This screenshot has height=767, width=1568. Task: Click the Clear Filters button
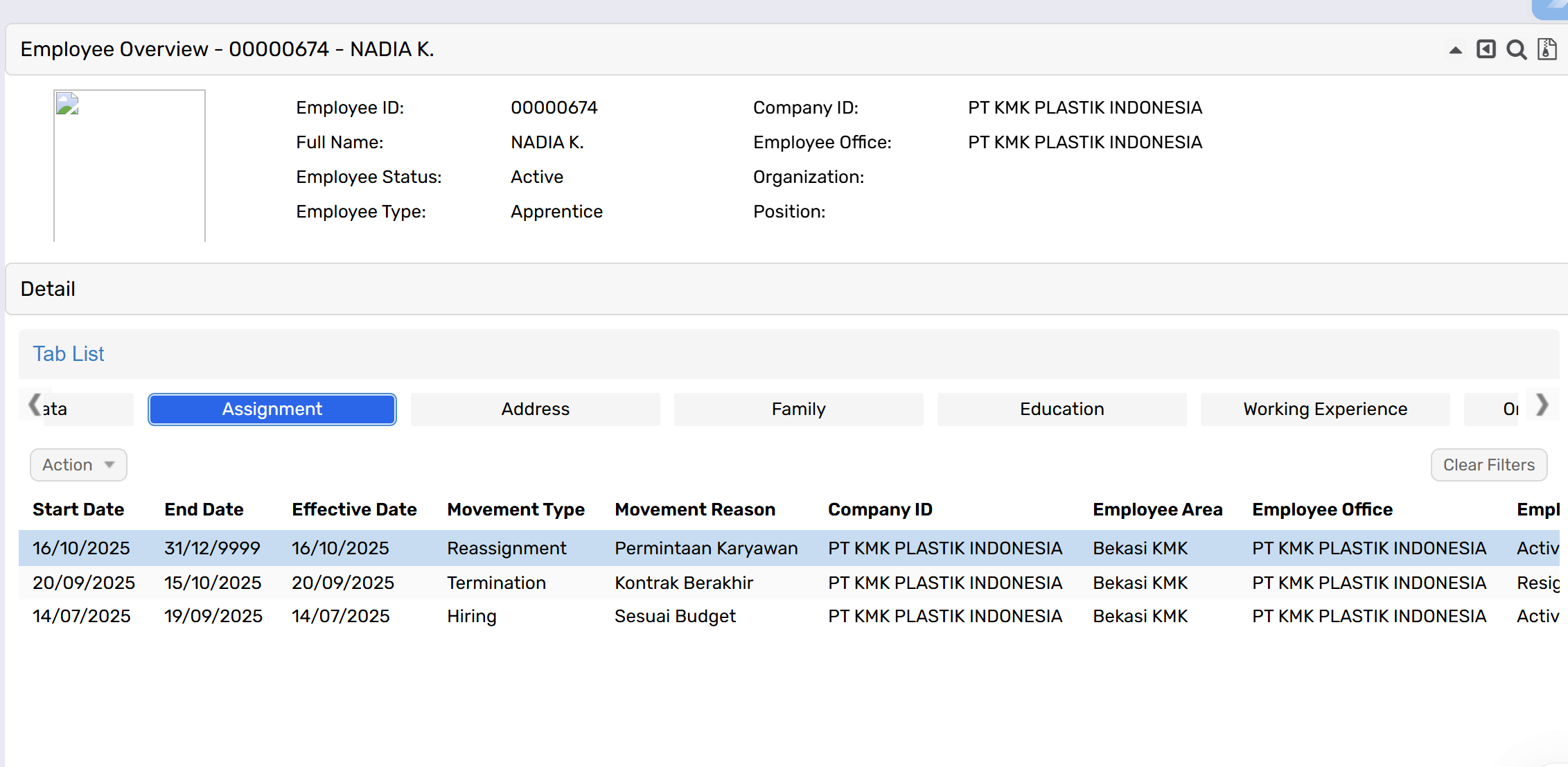[x=1488, y=465]
